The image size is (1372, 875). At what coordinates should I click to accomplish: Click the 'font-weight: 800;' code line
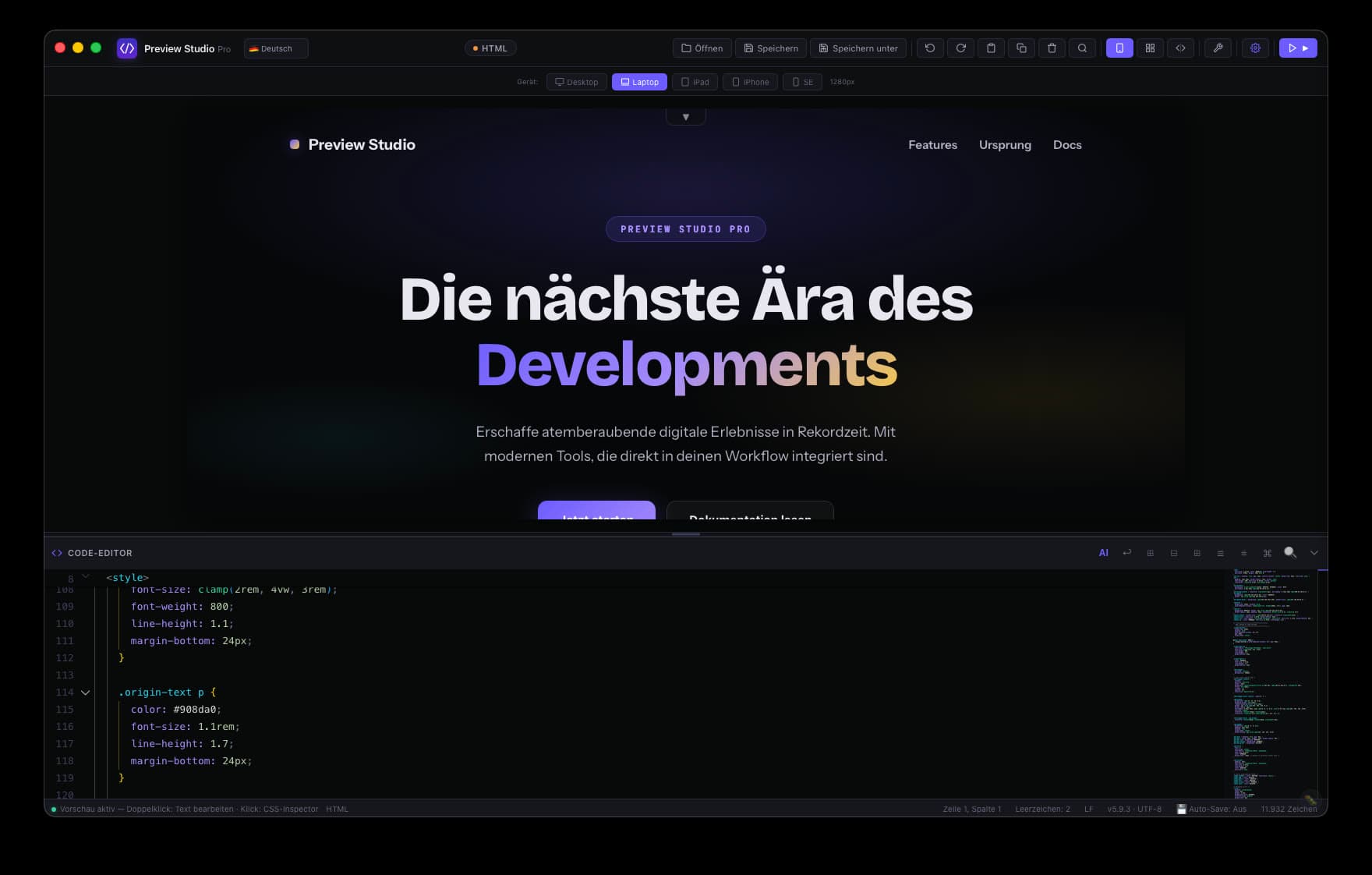coord(182,607)
